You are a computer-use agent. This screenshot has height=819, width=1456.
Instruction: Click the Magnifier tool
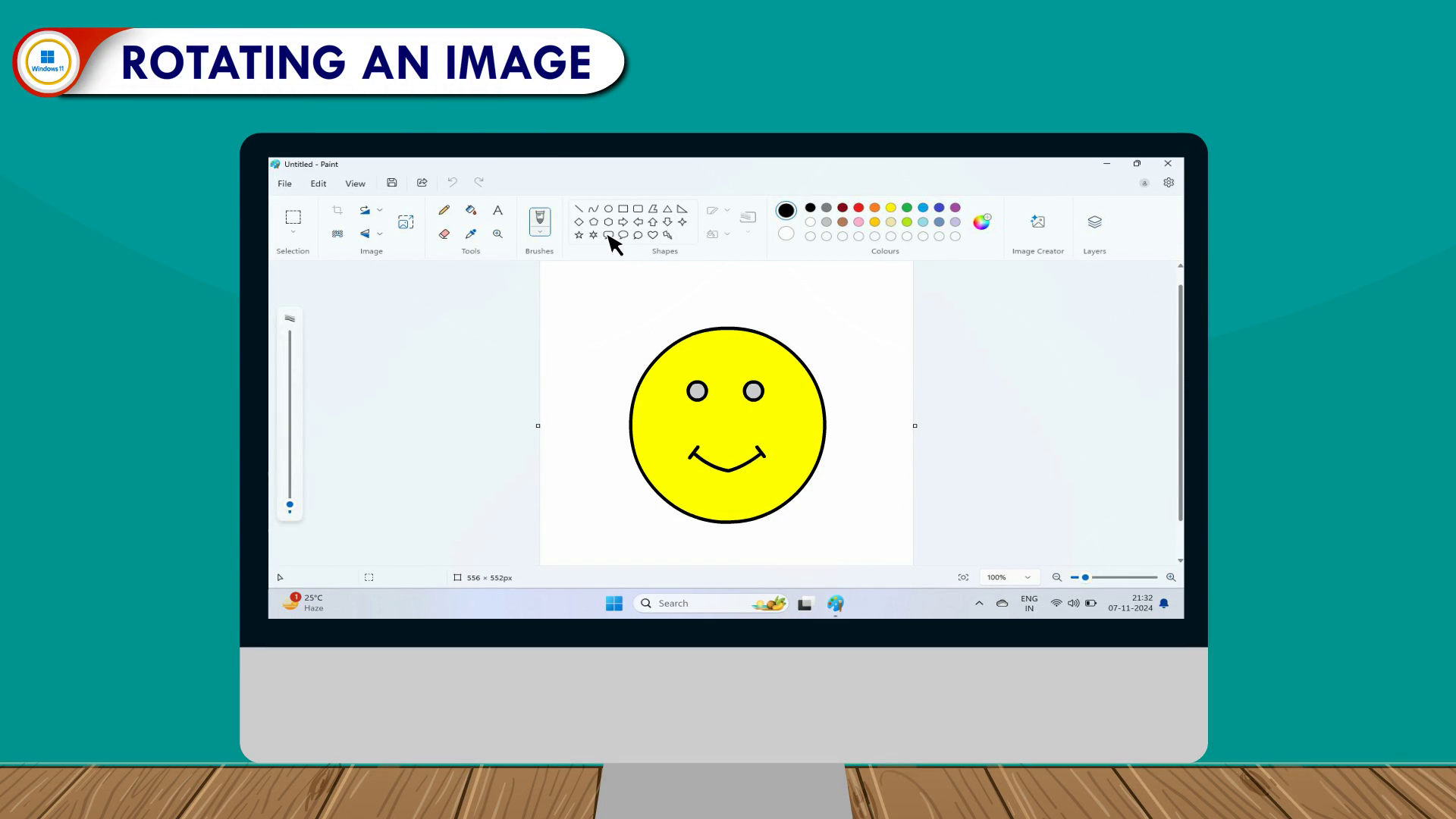(497, 234)
